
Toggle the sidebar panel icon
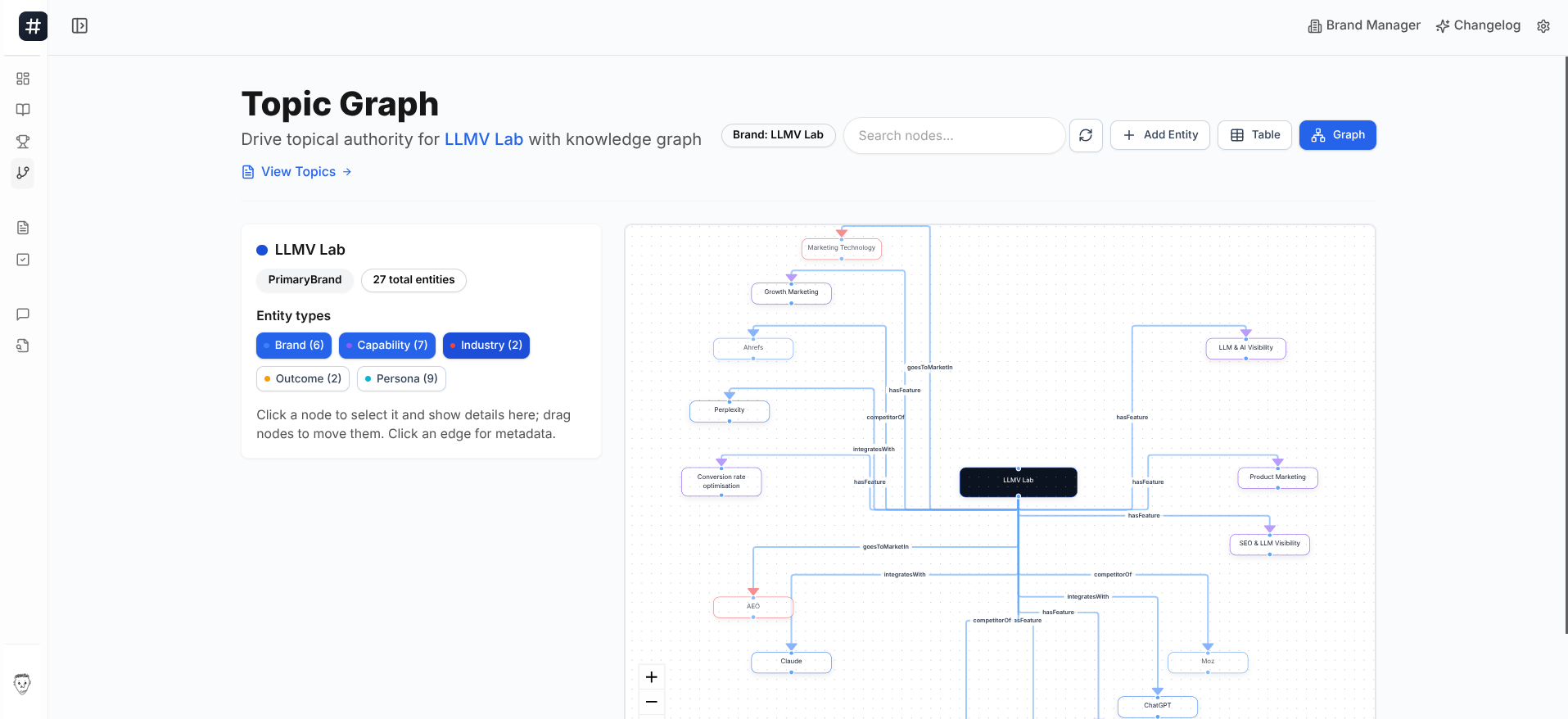pos(79,26)
